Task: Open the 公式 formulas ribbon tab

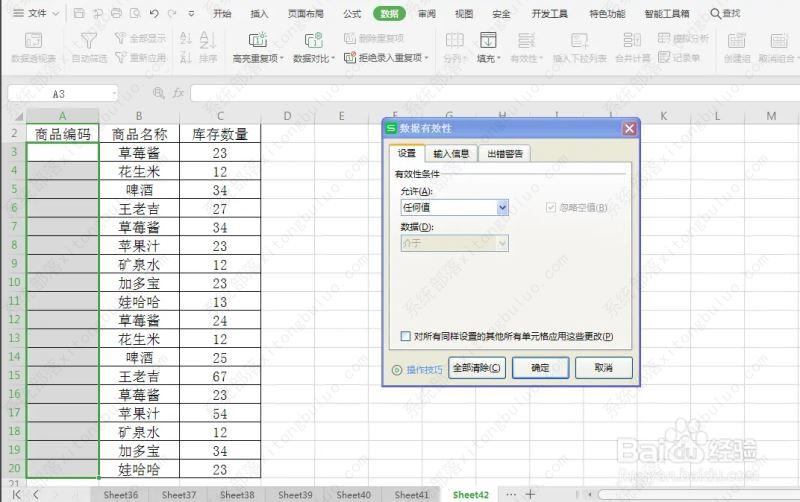Action: (352, 14)
